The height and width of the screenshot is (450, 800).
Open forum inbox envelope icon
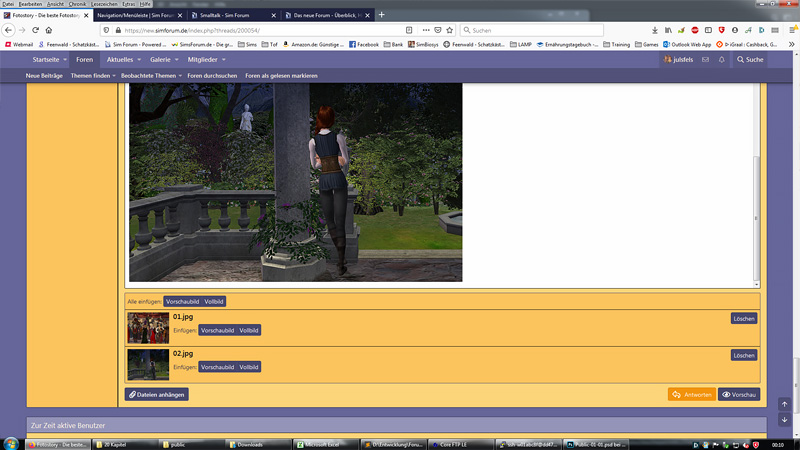pyautogui.click(x=705, y=60)
